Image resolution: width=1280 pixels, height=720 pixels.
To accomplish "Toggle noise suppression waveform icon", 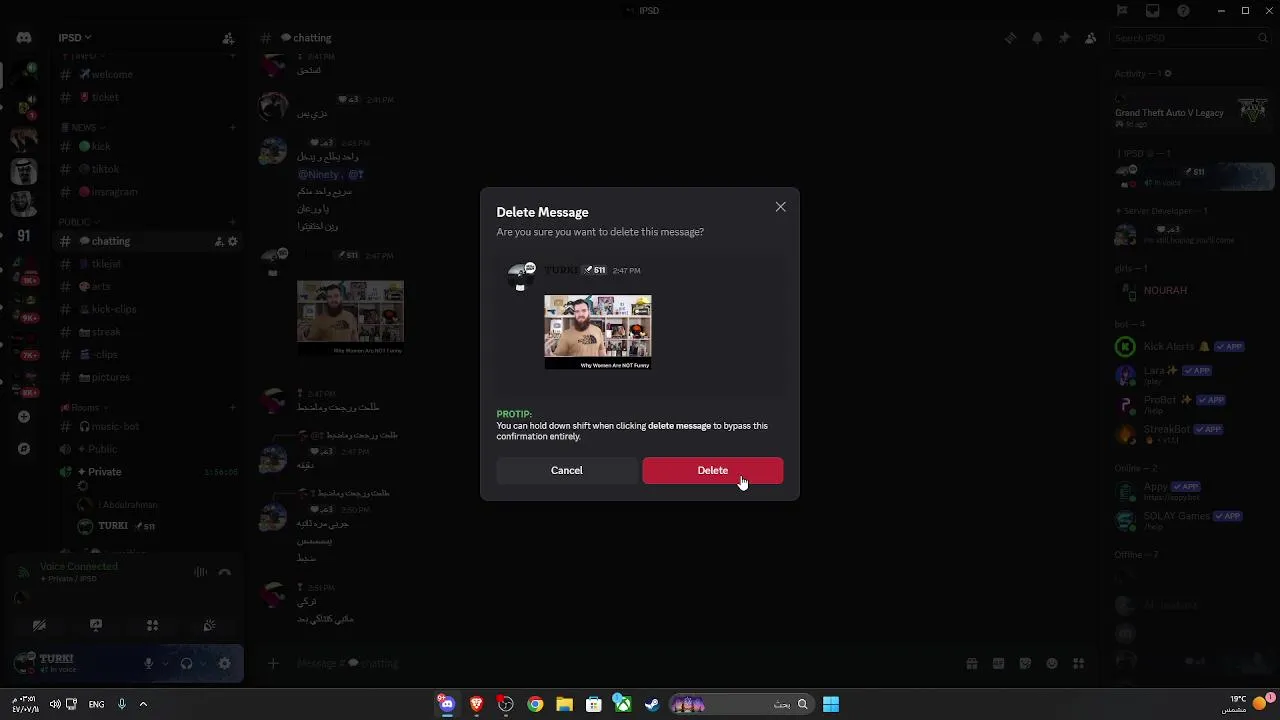I will tap(200, 572).
